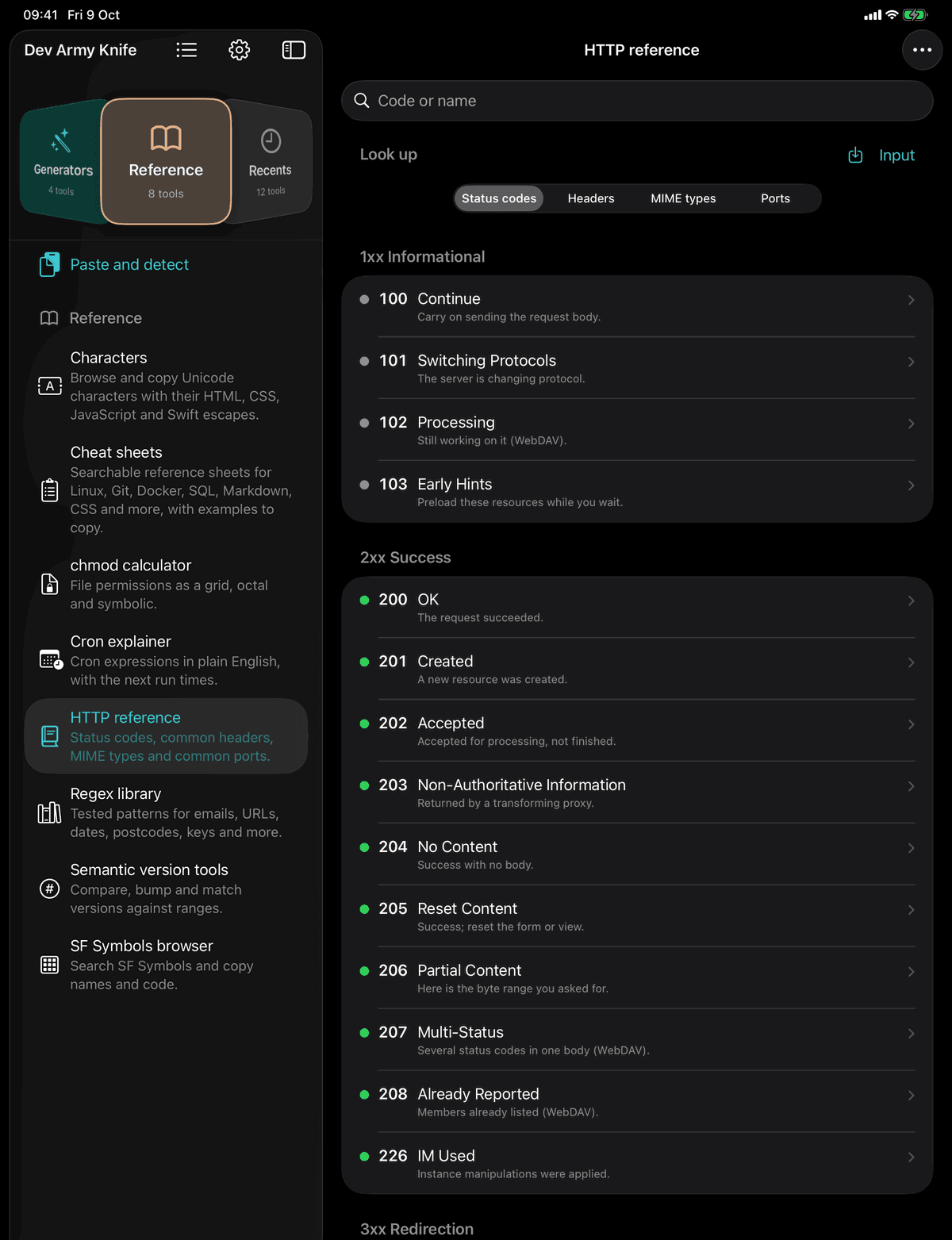Click the chmod calculator lock file icon

pos(50,585)
